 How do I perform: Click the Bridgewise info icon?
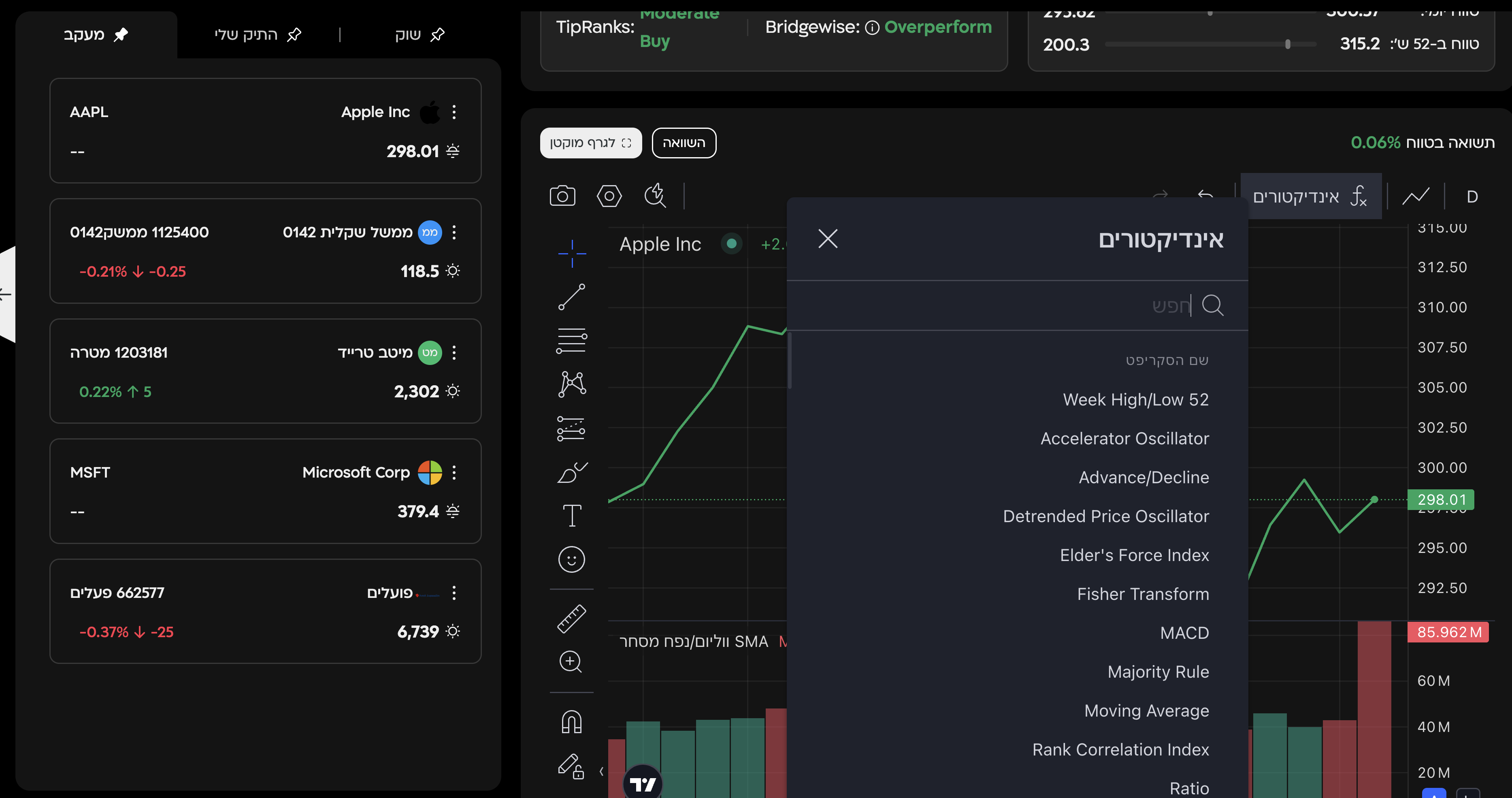click(x=872, y=28)
